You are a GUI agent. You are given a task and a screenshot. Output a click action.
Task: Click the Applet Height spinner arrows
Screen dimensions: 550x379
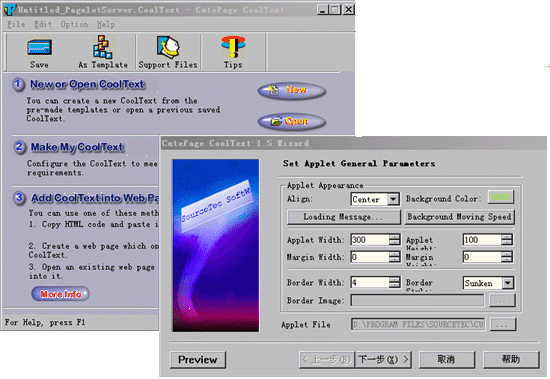click(507, 240)
